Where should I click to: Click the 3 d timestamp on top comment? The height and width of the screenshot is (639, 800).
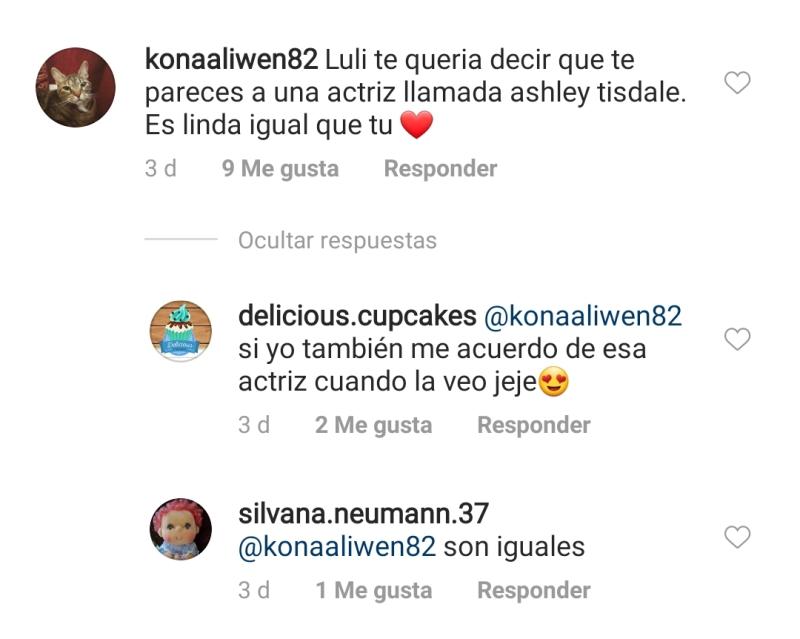pos(160,169)
